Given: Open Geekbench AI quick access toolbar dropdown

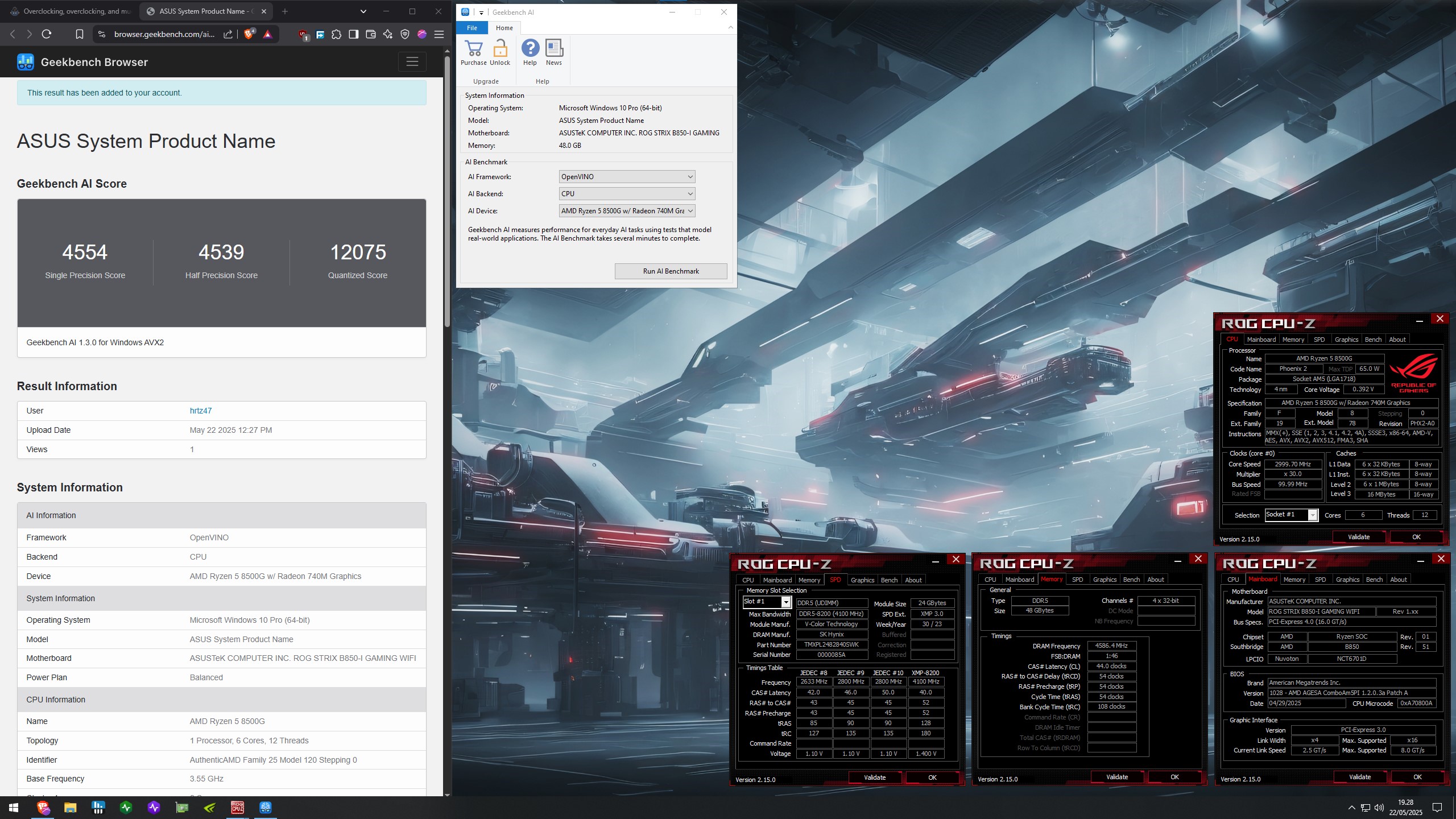Looking at the screenshot, I should (x=481, y=13).
